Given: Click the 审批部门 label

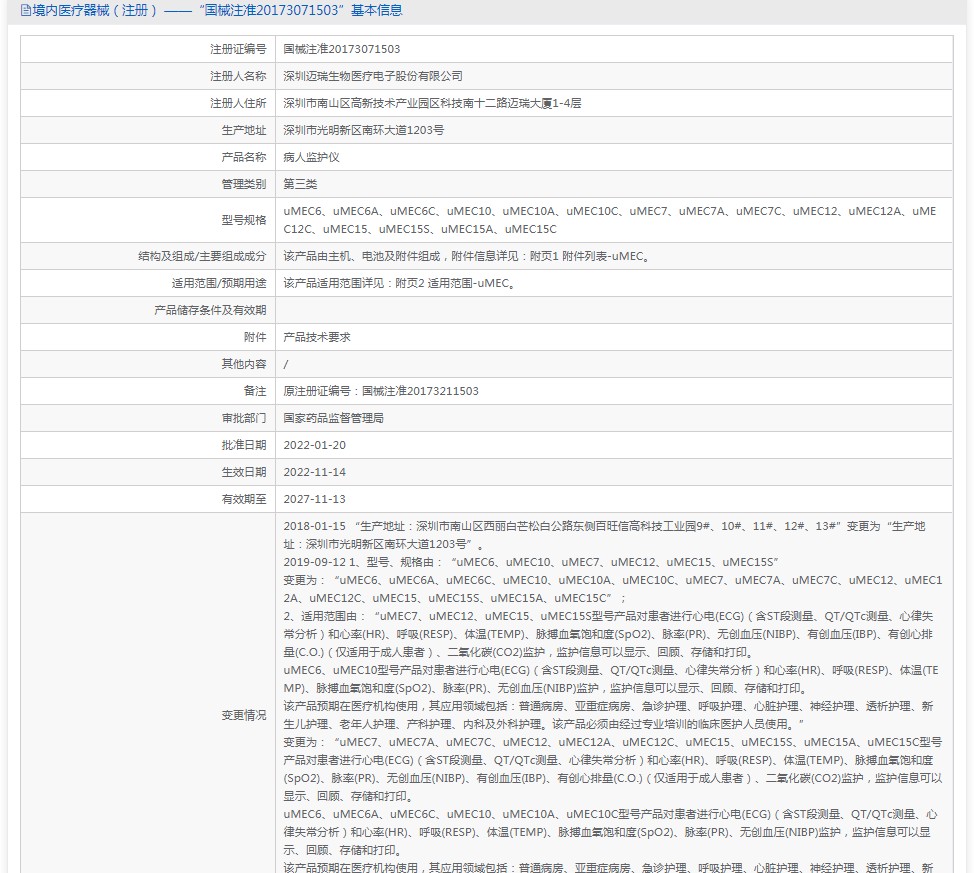Looking at the screenshot, I should tap(244, 418).
